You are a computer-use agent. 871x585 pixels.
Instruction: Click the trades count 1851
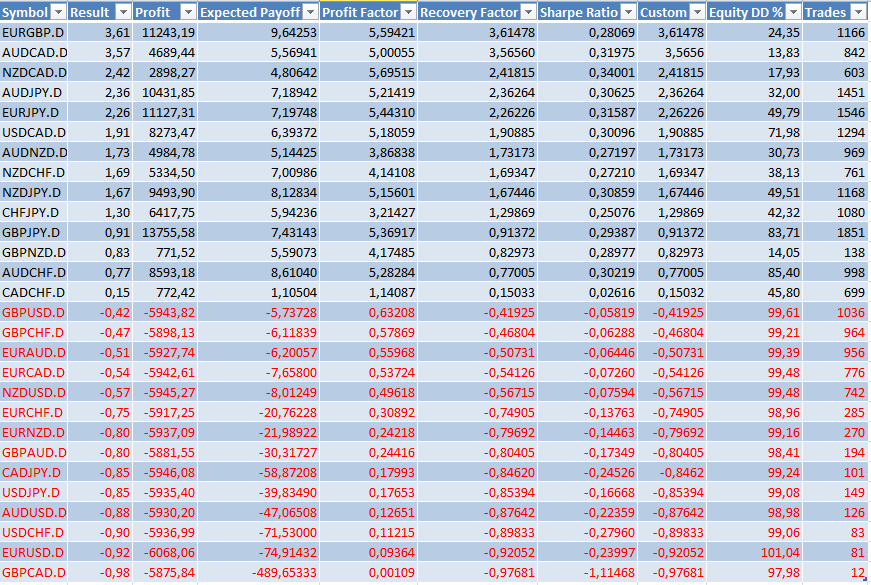(x=850, y=233)
